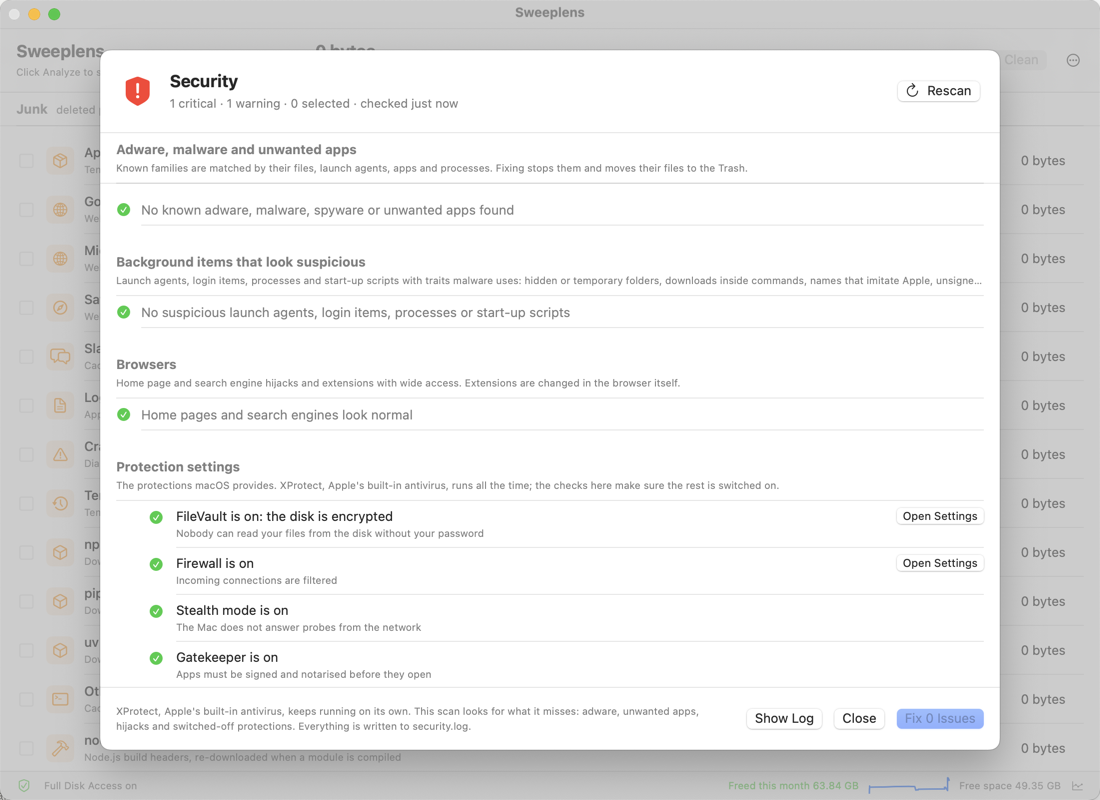Click the globe icon in row starting 'Mi'

coord(60,258)
